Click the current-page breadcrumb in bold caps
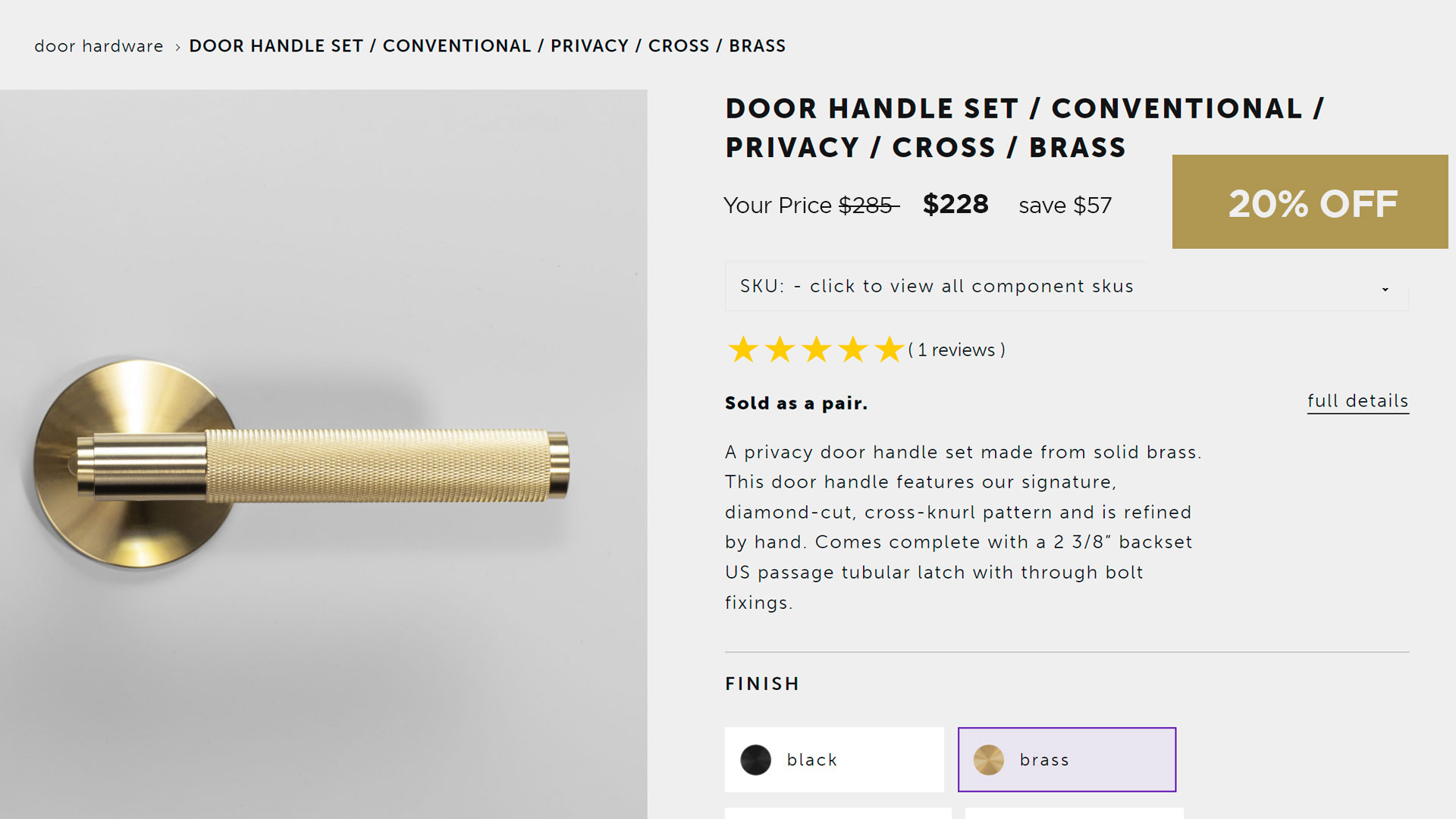Viewport: 1456px width, 819px height. pyautogui.click(x=487, y=46)
